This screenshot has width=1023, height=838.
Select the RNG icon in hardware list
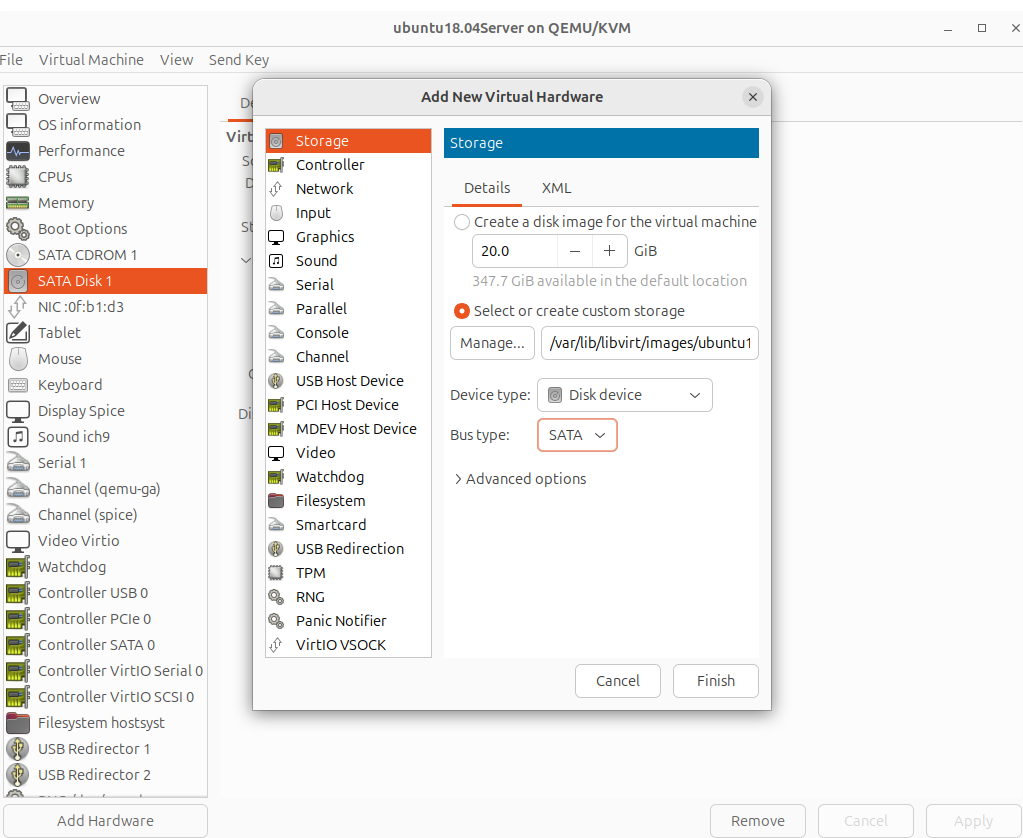pyautogui.click(x=276, y=597)
